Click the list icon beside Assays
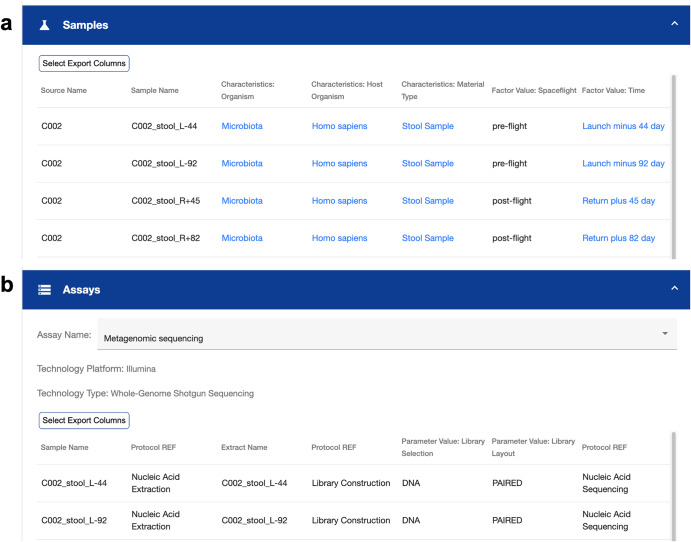 (45, 290)
